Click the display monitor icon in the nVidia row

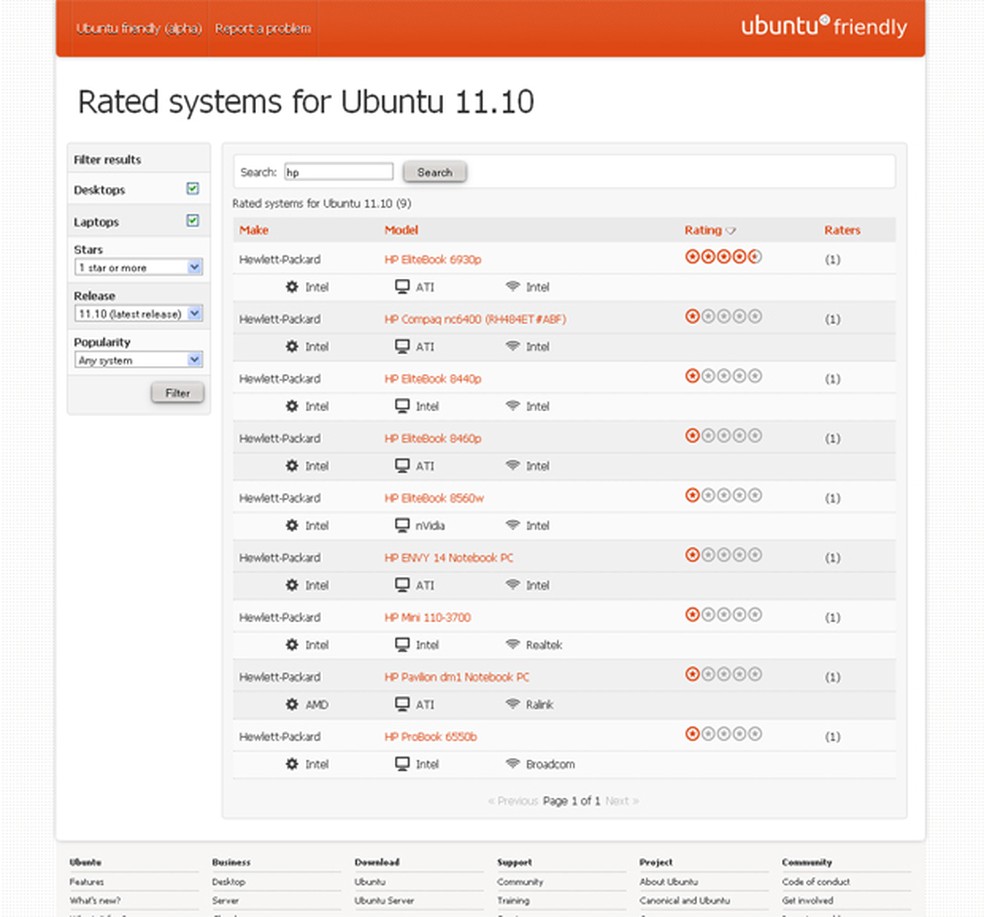pos(402,525)
